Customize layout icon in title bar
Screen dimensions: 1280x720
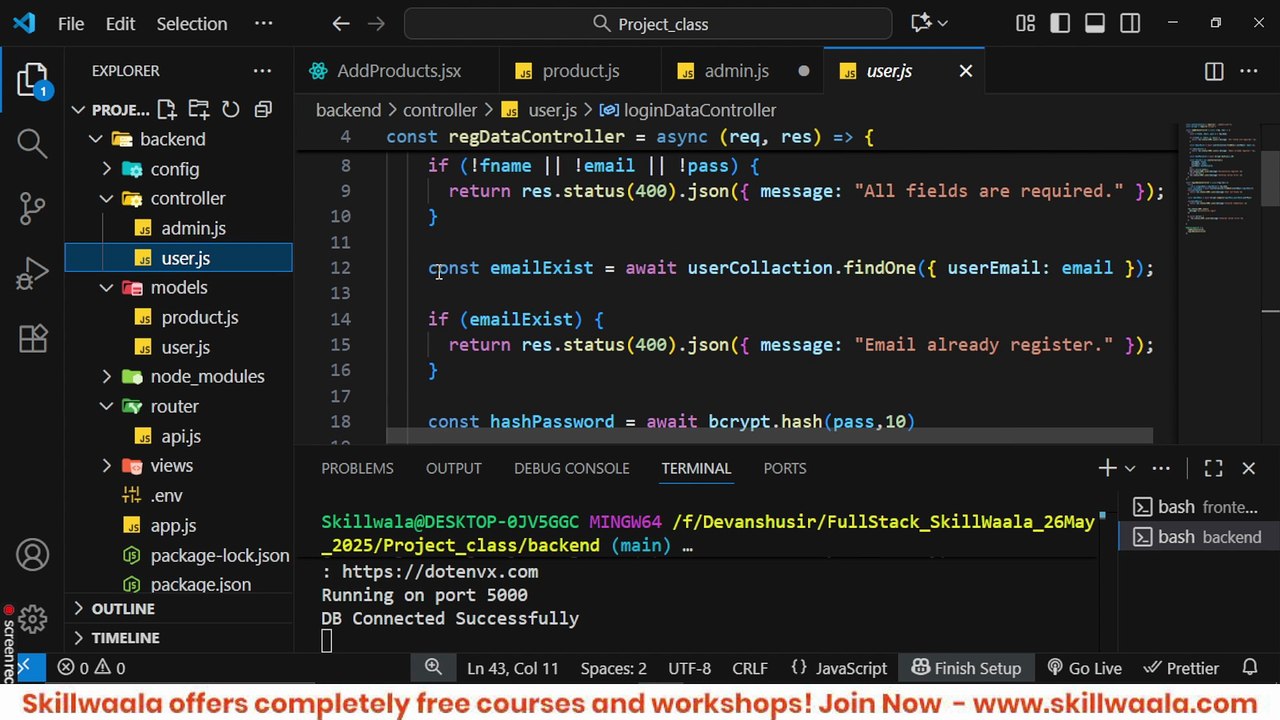coord(1025,23)
